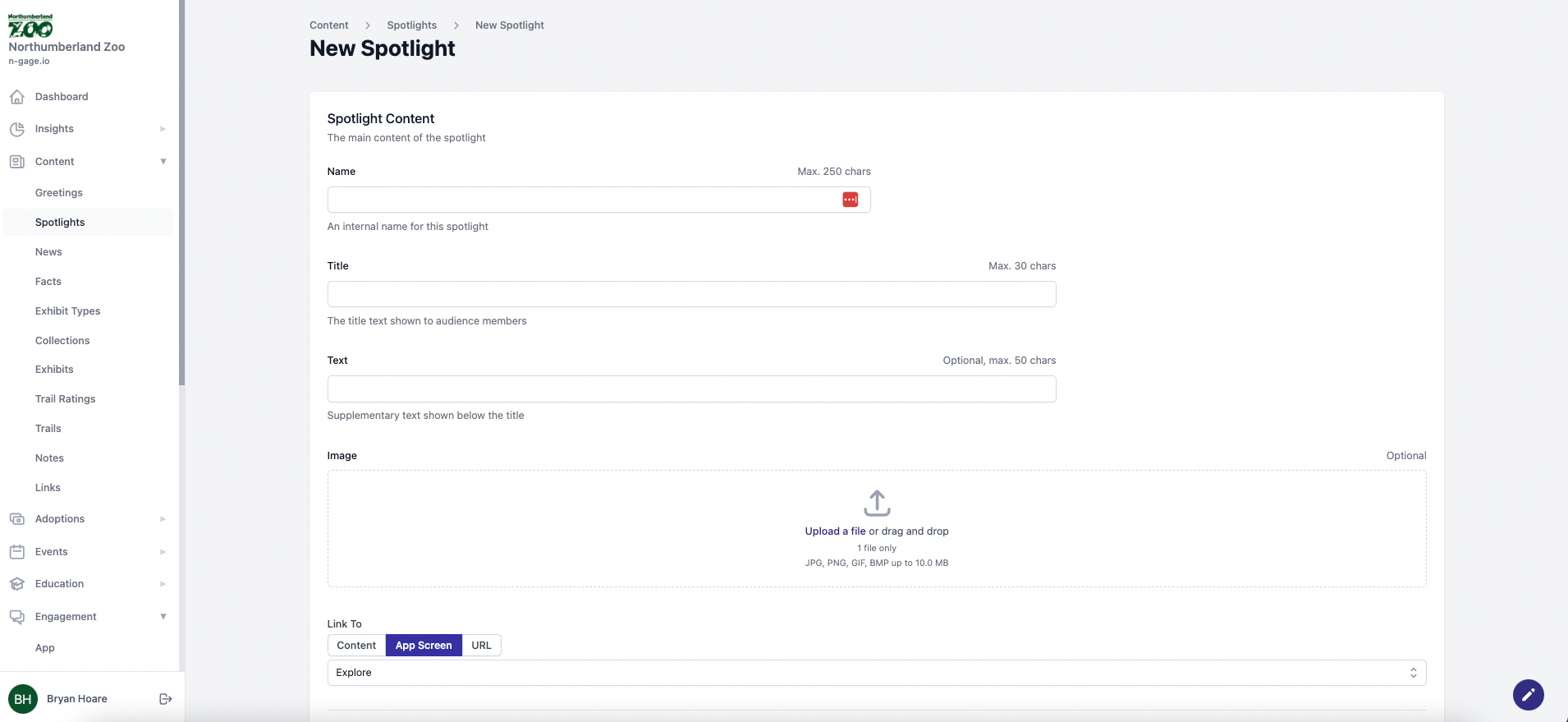Click the upload arrow icon in Image area
Viewport: 1568px width, 722px height.
877,503
